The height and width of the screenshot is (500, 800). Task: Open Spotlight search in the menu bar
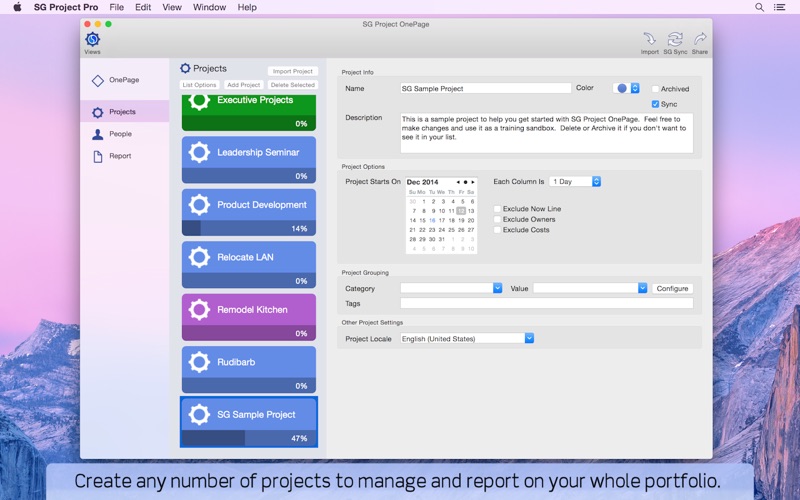(x=759, y=7)
